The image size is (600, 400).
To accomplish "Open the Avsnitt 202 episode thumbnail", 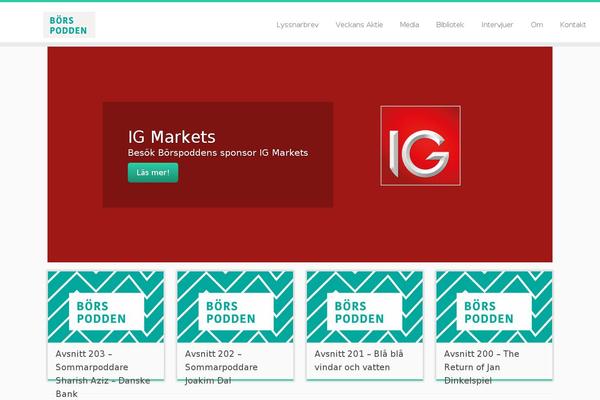I will [235, 307].
